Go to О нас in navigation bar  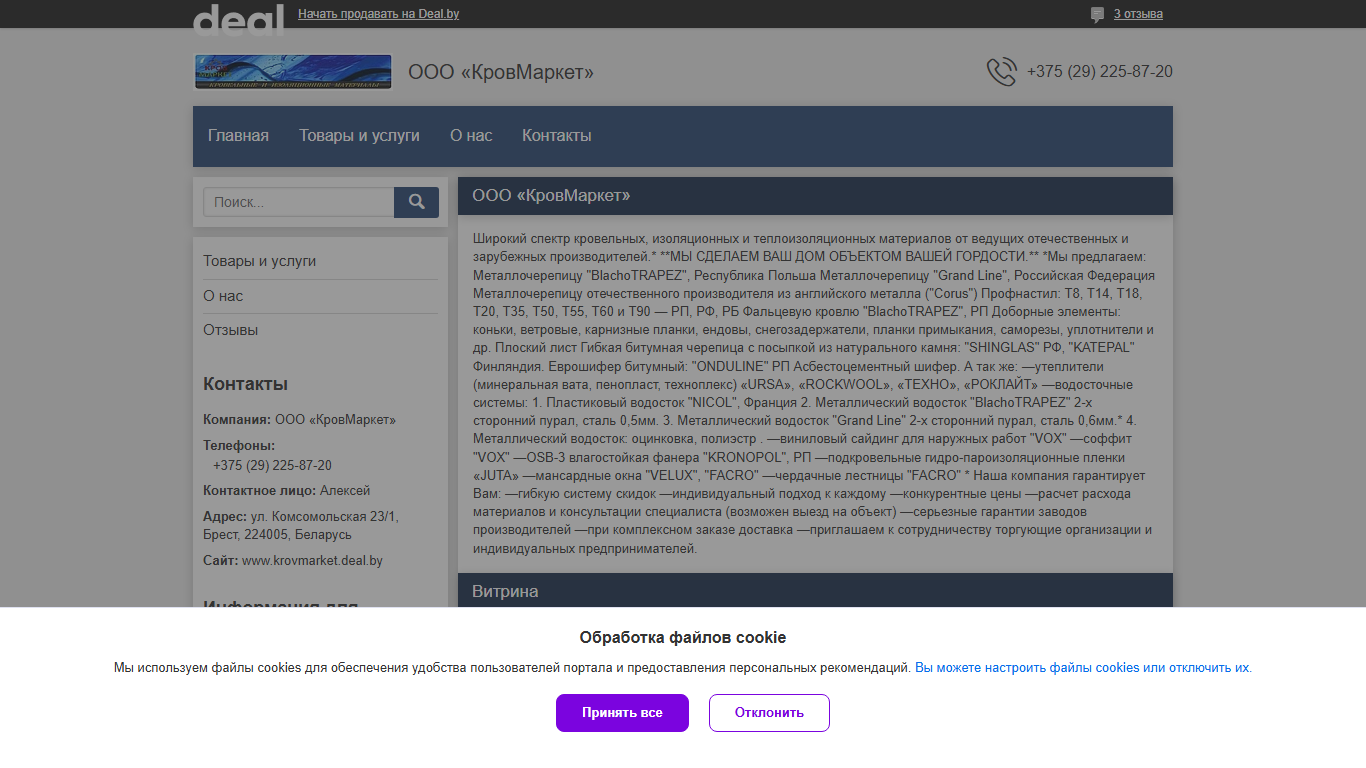[471, 136]
